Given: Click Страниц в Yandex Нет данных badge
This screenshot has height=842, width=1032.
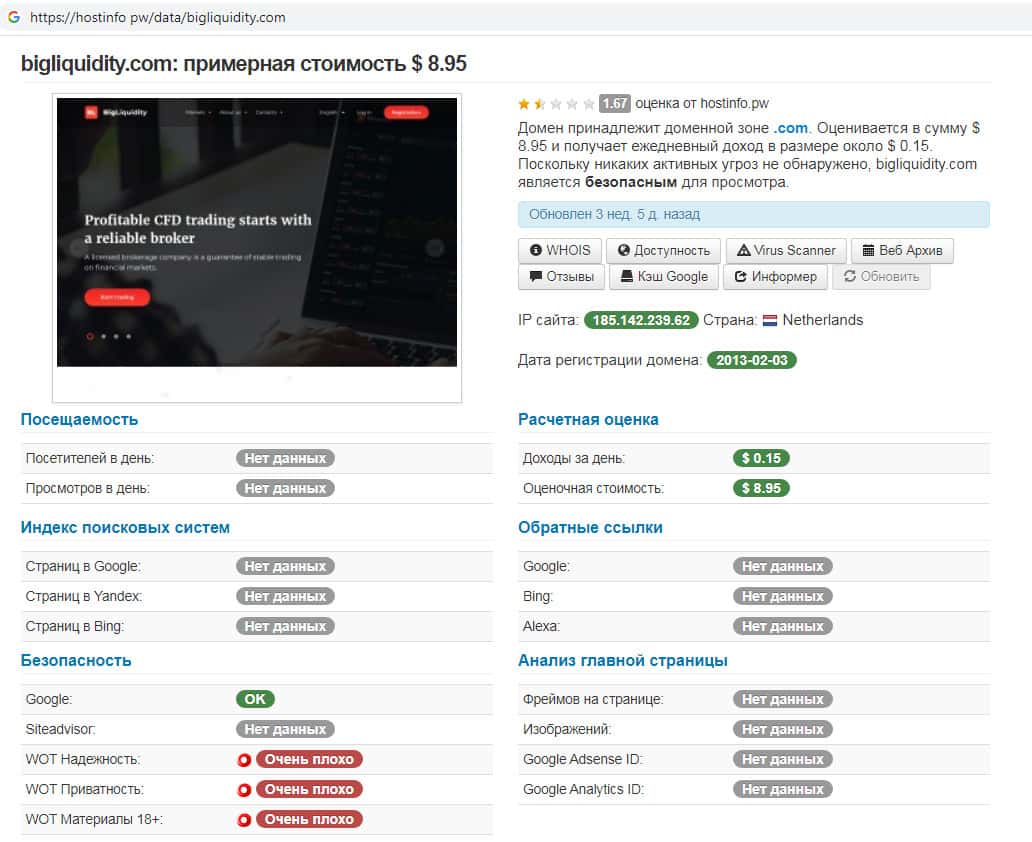Looking at the screenshot, I should [x=285, y=596].
